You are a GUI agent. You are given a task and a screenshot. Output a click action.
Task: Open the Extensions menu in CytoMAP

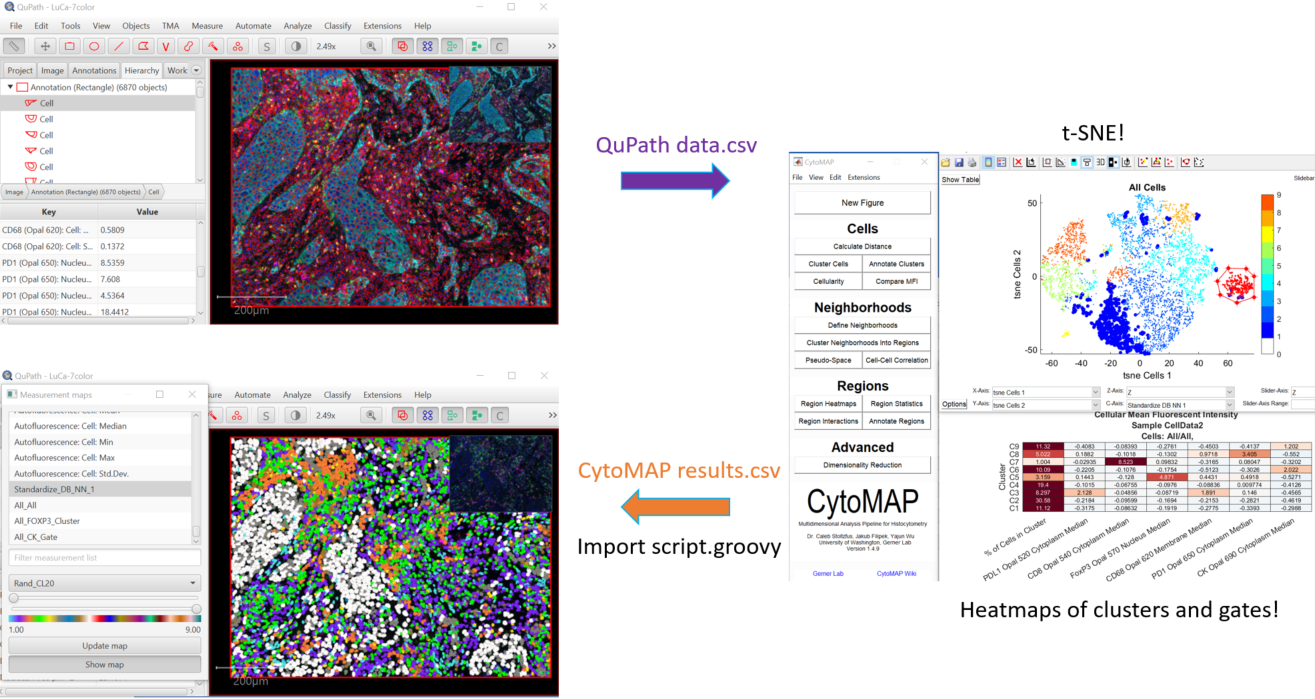862,177
